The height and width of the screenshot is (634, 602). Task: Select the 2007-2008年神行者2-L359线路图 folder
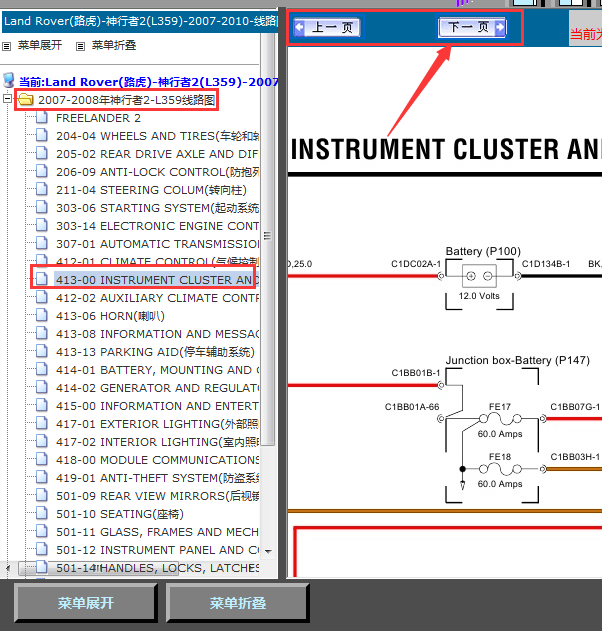(127, 100)
